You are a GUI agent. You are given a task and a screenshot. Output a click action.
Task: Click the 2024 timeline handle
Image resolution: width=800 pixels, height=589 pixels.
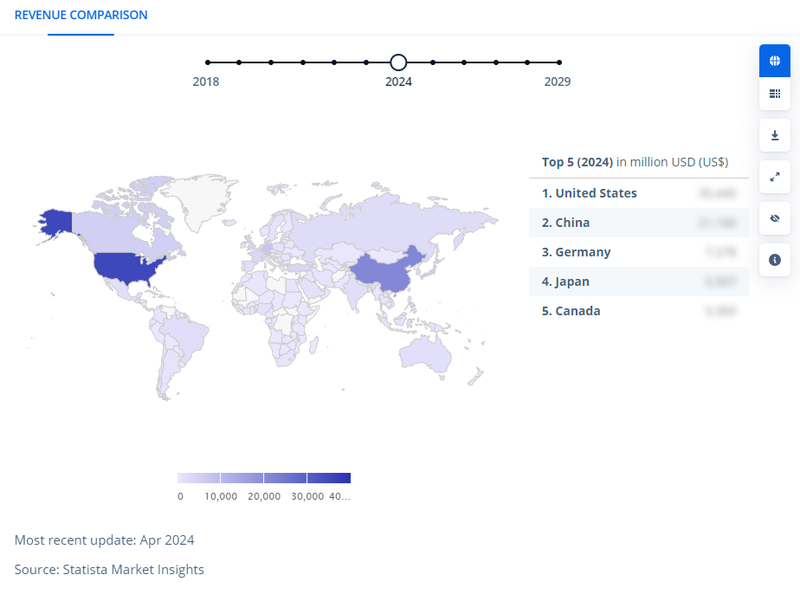coord(398,63)
